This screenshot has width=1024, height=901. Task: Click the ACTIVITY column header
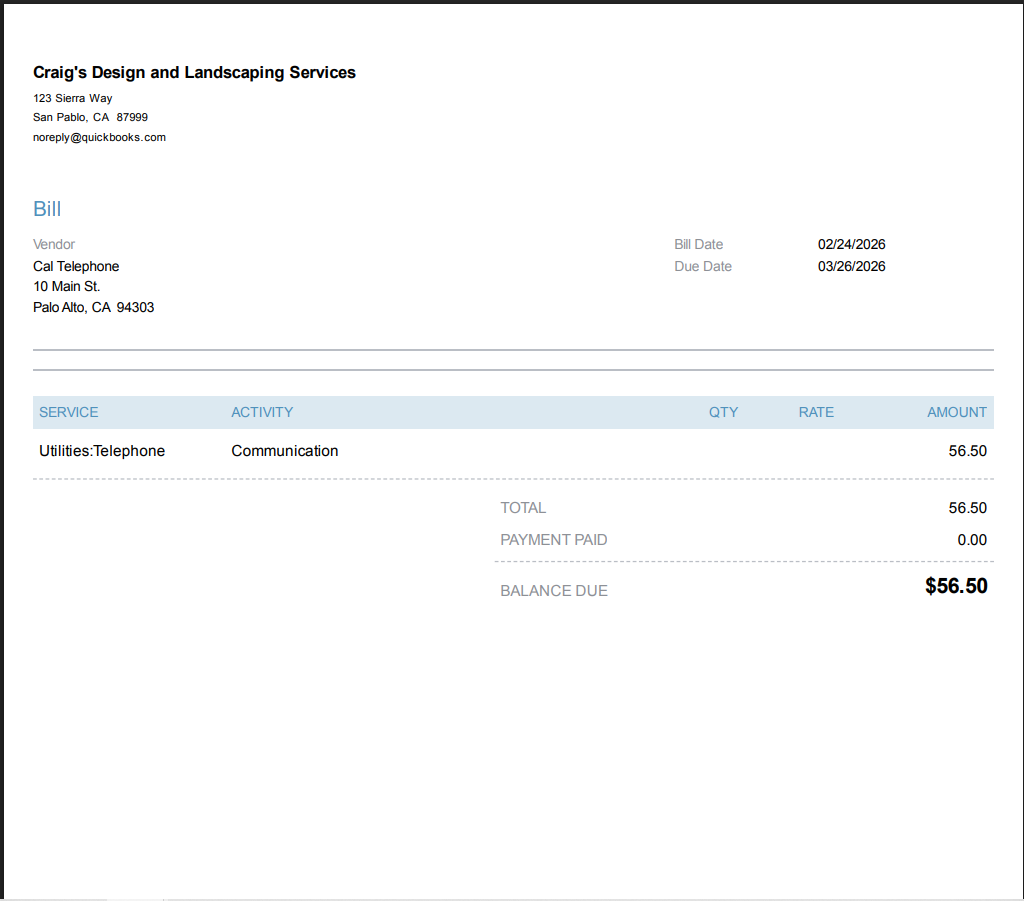[x=262, y=413]
